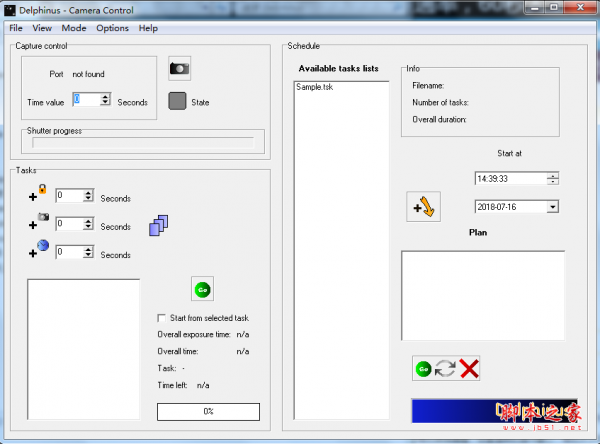Start schedule with green Go icon
The height and width of the screenshot is (444, 600).
(x=423, y=369)
